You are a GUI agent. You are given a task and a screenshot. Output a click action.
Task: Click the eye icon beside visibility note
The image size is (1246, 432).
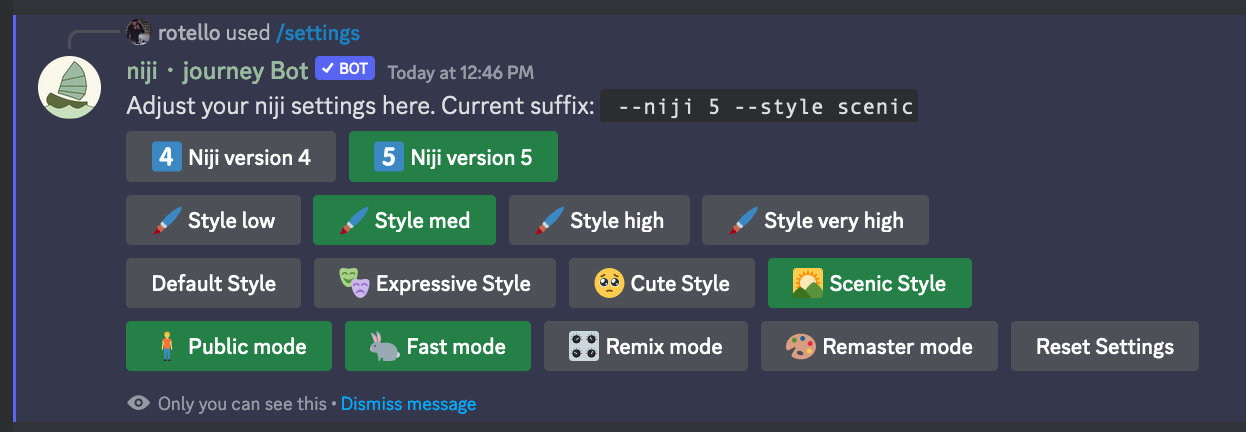pyautogui.click(x=139, y=403)
